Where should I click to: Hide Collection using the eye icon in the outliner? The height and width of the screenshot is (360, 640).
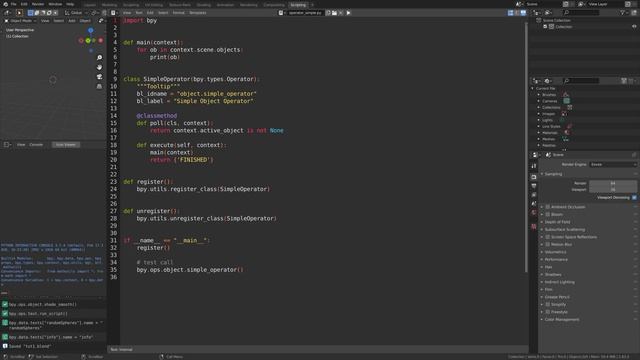point(634,27)
